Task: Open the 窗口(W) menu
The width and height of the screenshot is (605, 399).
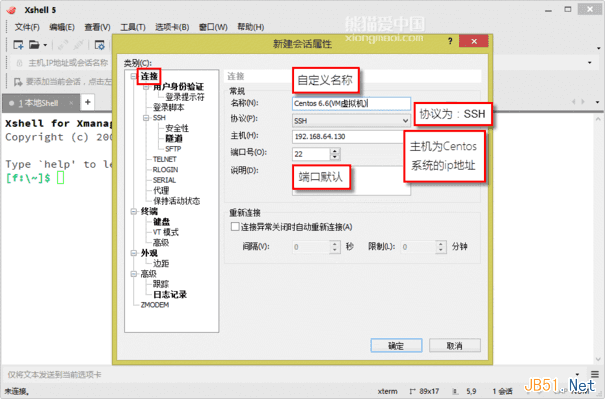Action: (213, 27)
